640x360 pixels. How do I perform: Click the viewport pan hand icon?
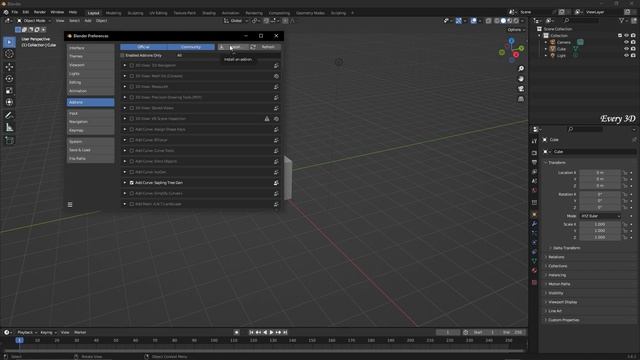[521, 79]
